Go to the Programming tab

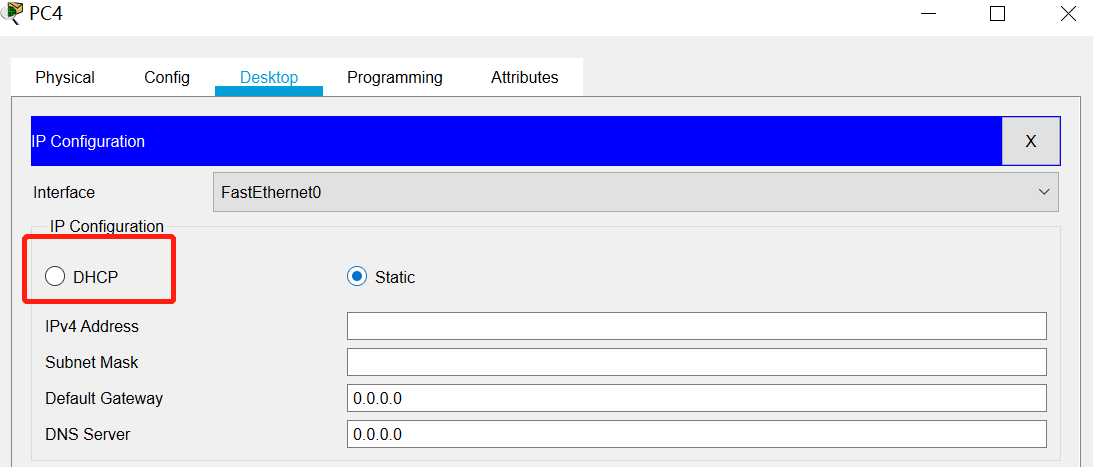[x=395, y=77]
